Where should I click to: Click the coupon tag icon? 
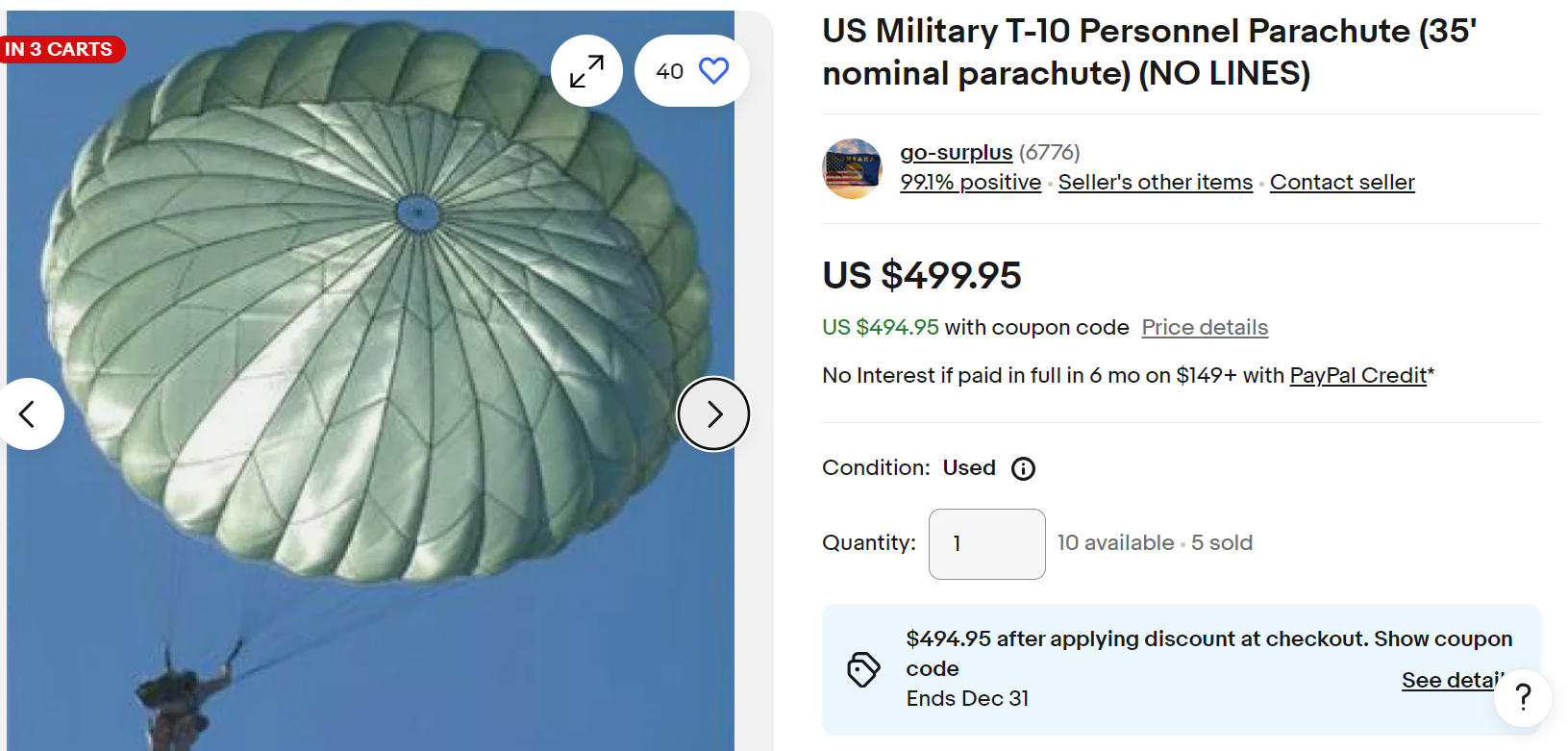click(863, 669)
